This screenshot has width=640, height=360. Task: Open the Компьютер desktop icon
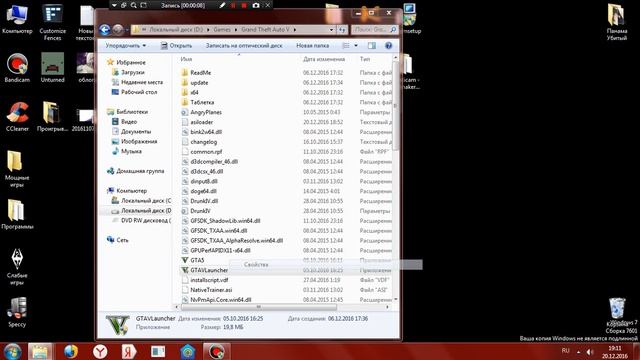tap(17, 19)
